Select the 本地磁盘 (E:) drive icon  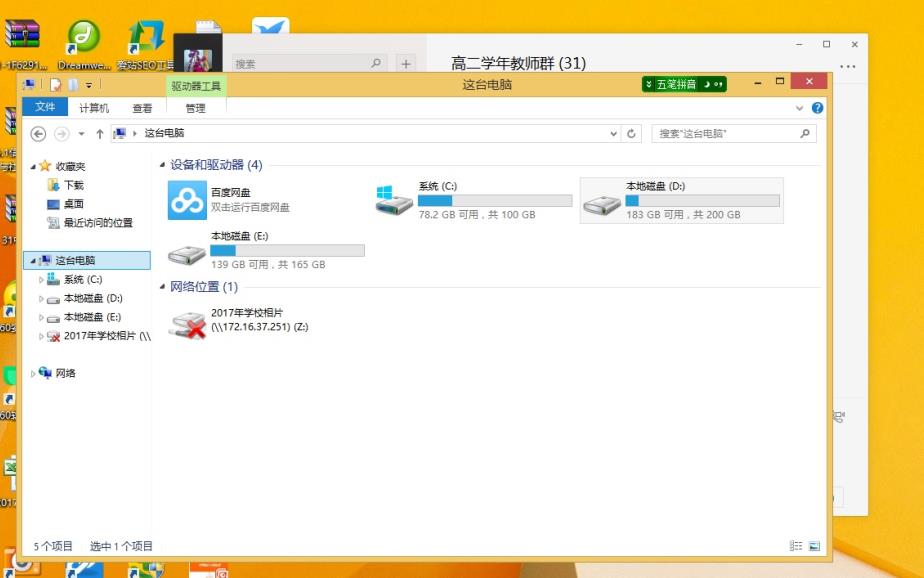(187, 250)
